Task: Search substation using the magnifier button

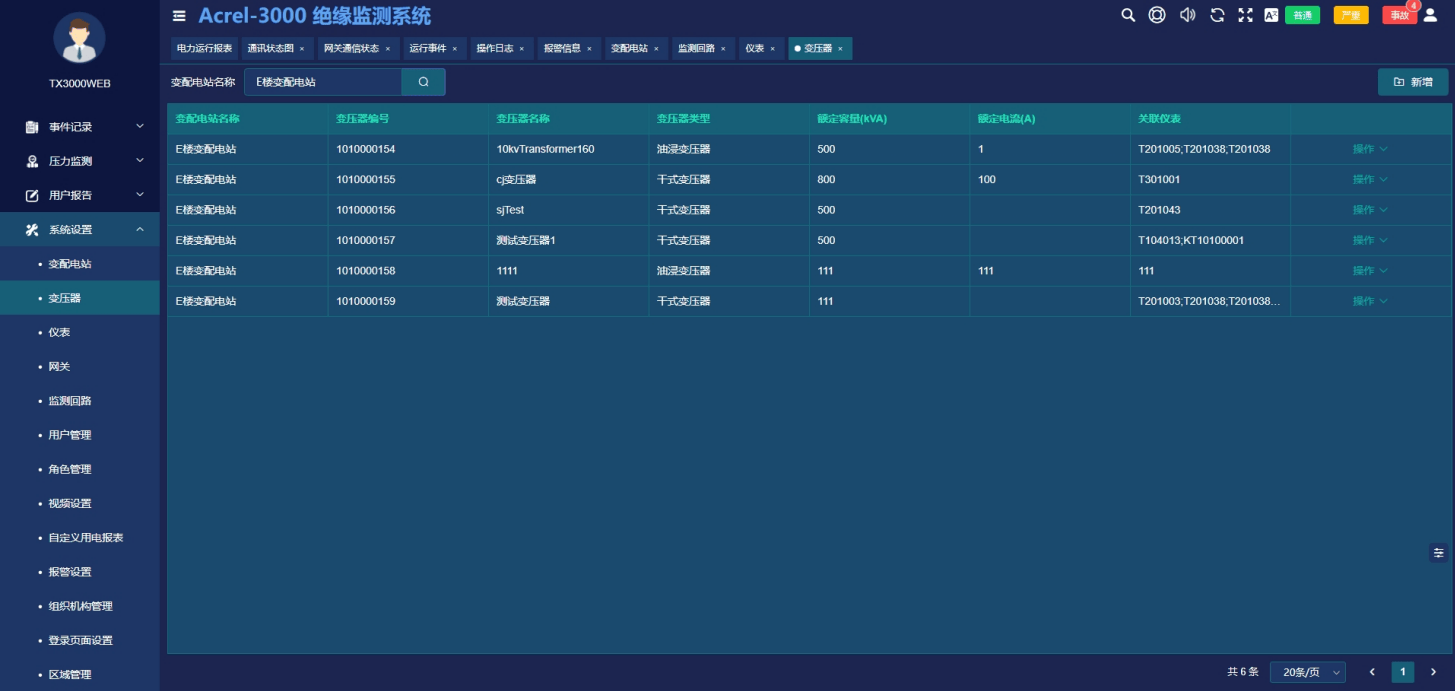Action: pos(423,82)
